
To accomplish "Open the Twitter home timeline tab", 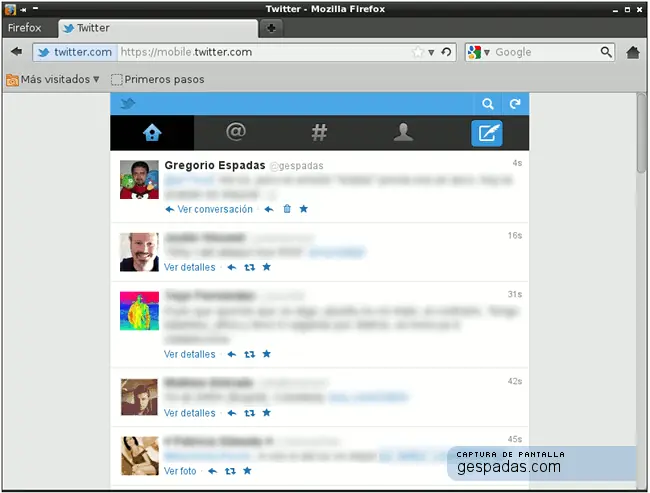I will pos(152,133).
